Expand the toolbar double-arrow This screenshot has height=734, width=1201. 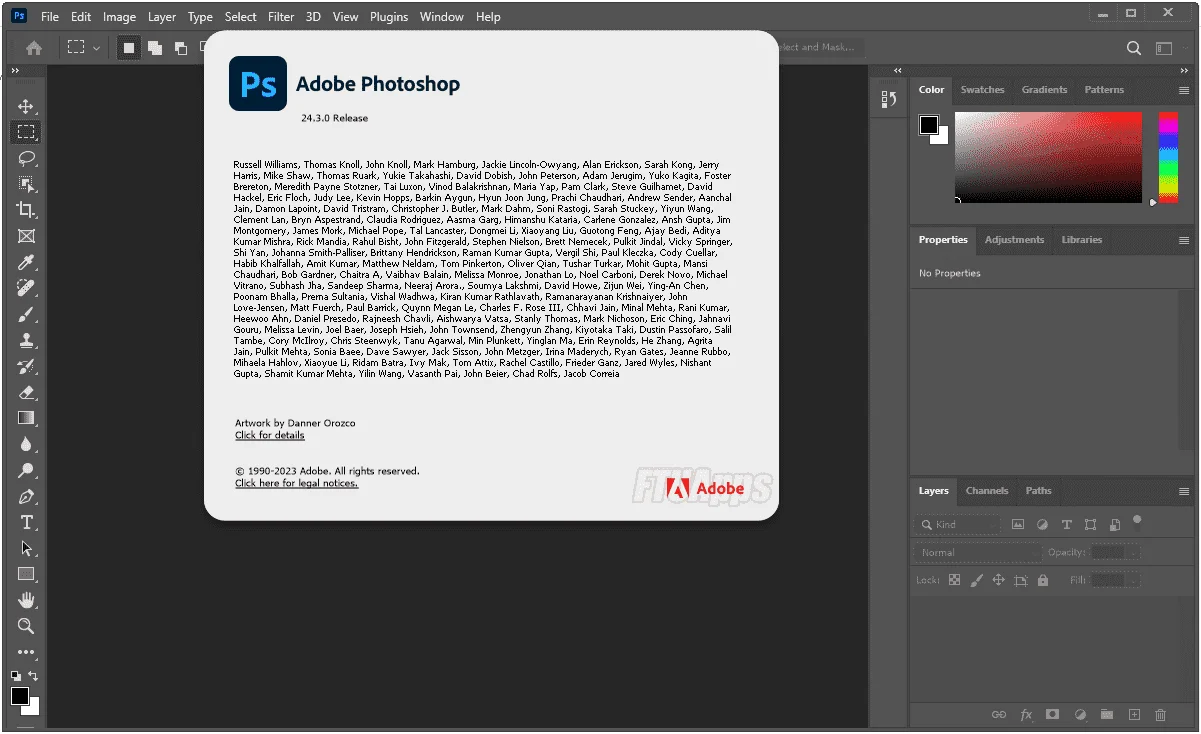(15, 71)
